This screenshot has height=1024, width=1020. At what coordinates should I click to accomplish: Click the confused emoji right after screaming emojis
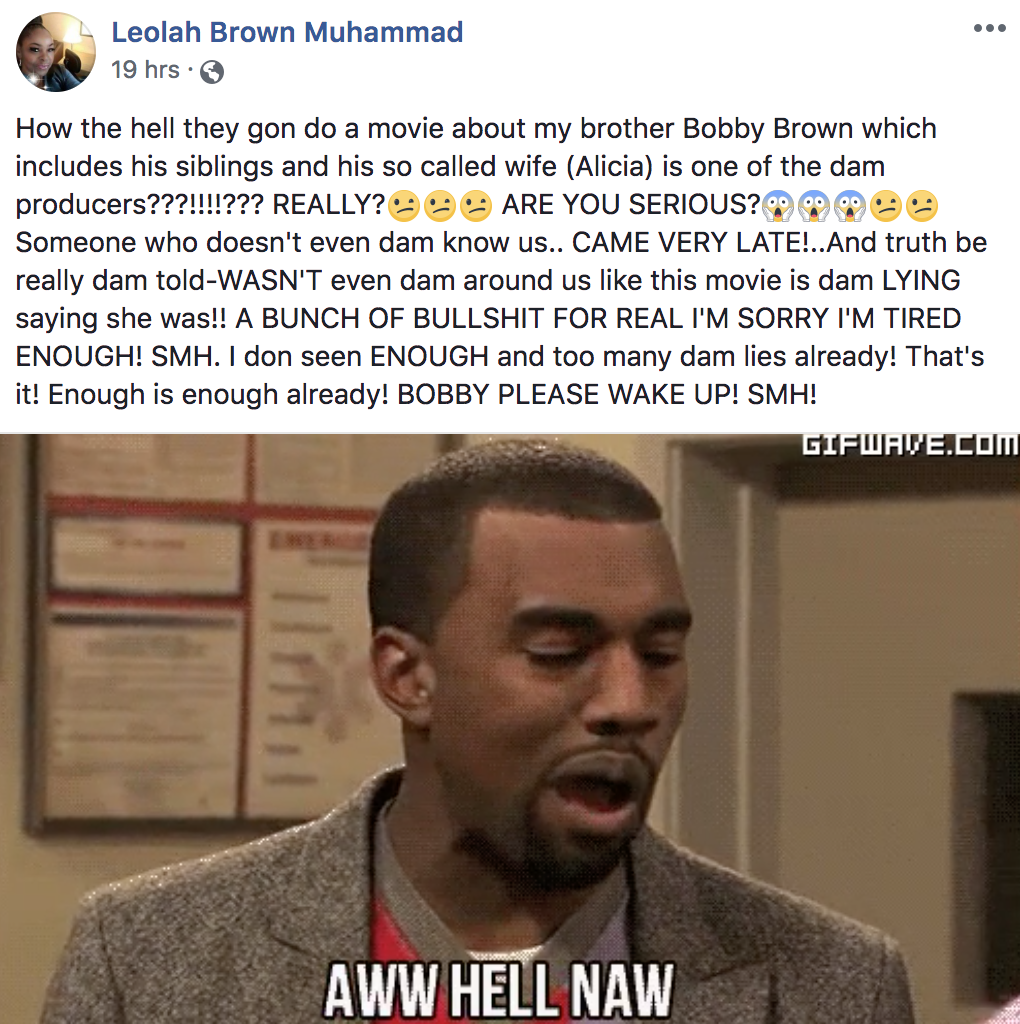click(x=885, y=206)
